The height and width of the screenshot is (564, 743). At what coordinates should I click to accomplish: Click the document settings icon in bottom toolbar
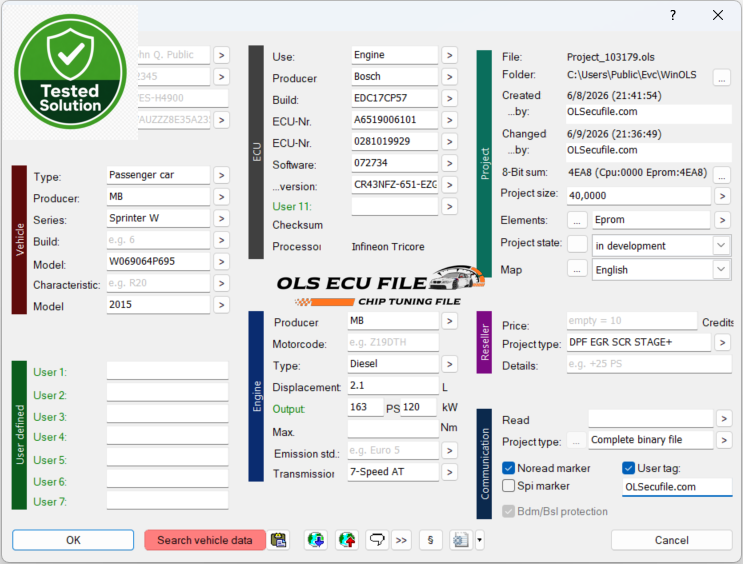[x=461, y=540]
